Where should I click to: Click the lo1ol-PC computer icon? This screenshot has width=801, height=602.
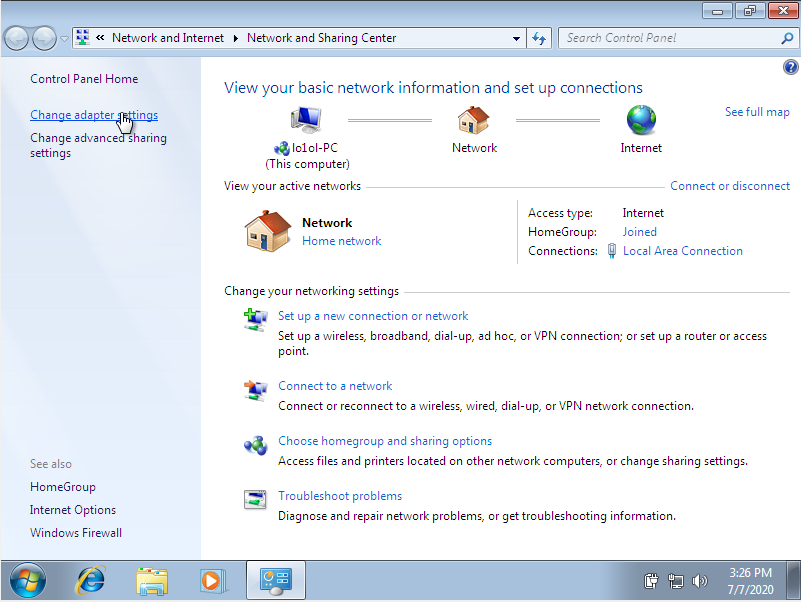(306, 120)
